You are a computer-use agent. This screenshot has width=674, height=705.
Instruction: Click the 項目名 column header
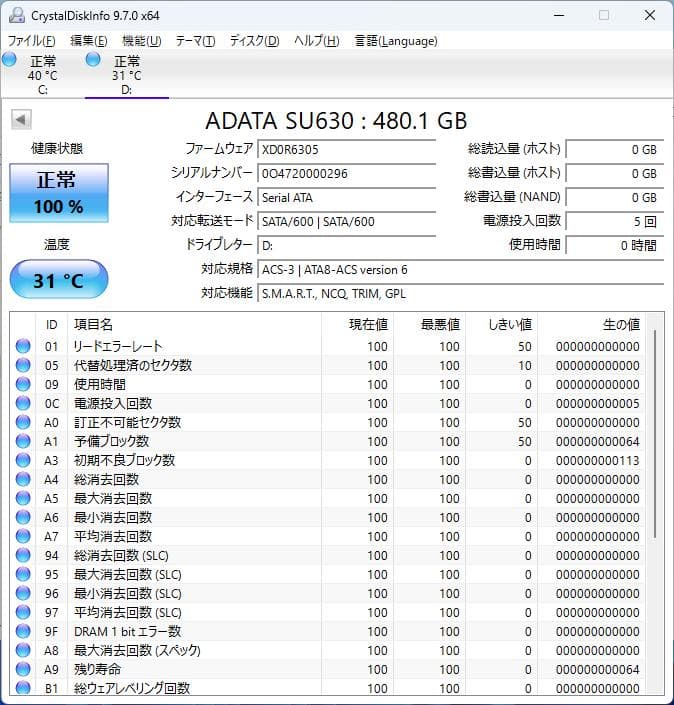point(194,324)
